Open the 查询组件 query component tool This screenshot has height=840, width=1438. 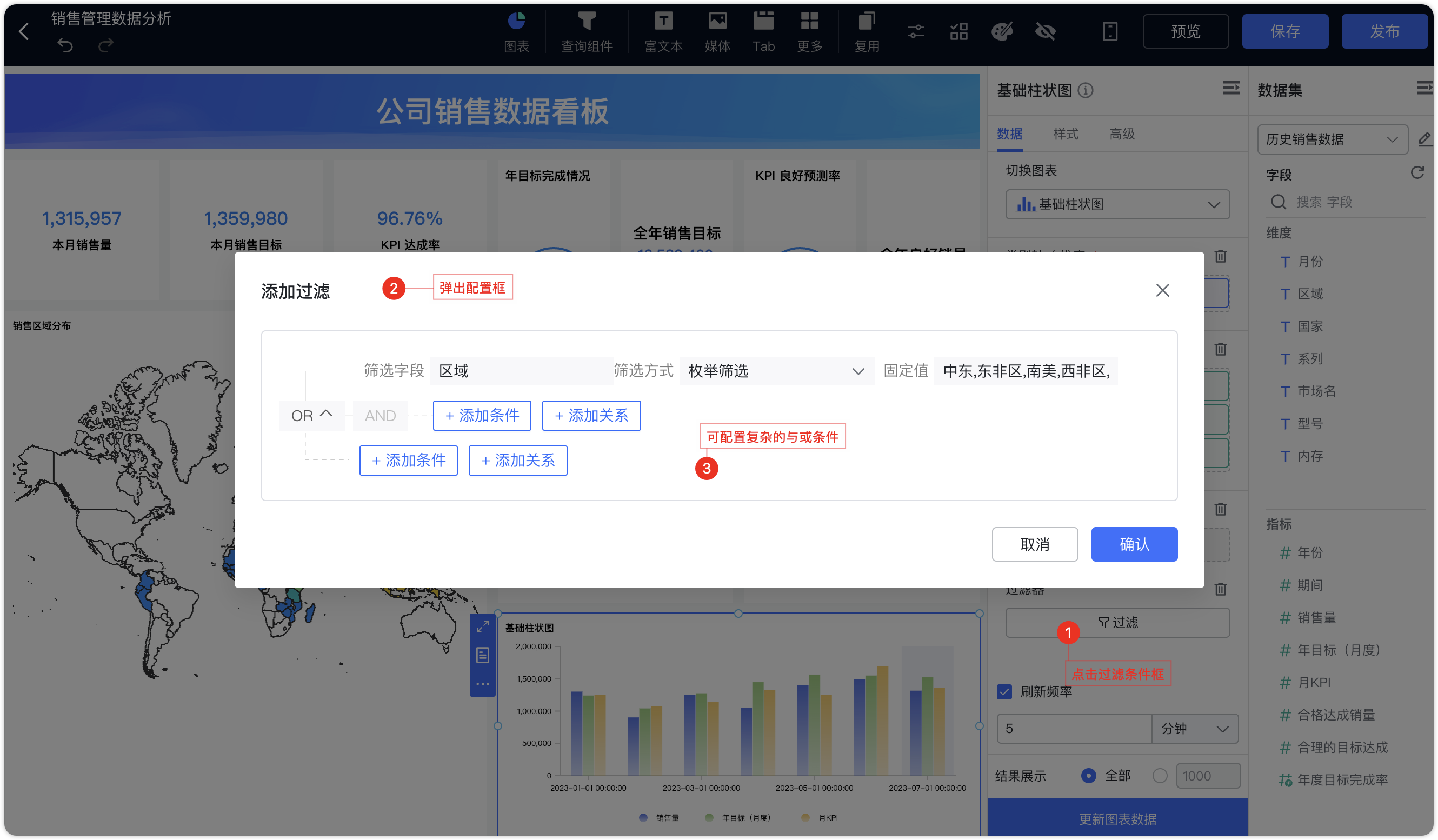[x=587, y=32]
